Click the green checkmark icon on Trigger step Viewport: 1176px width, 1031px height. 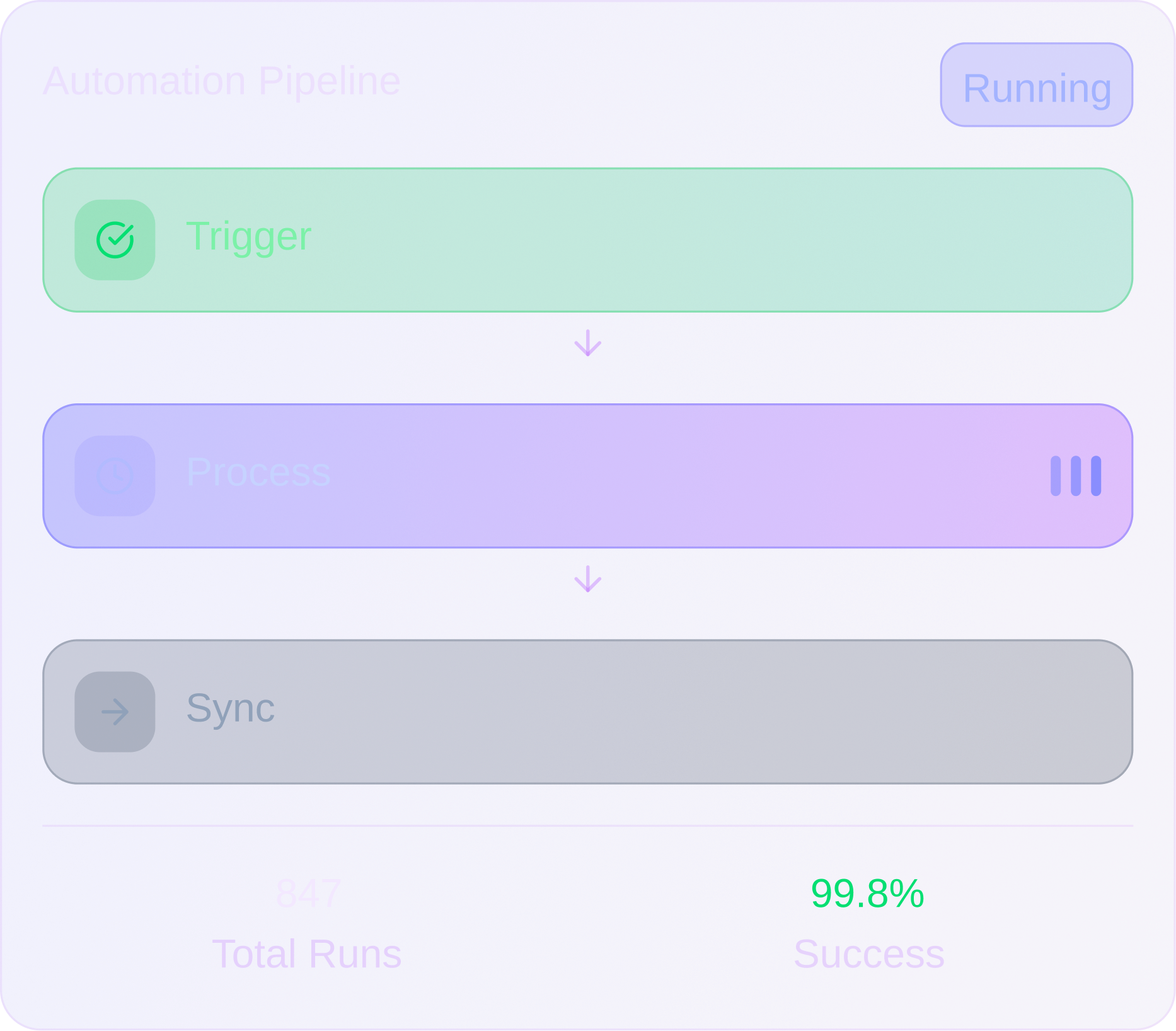coord(114,239)
